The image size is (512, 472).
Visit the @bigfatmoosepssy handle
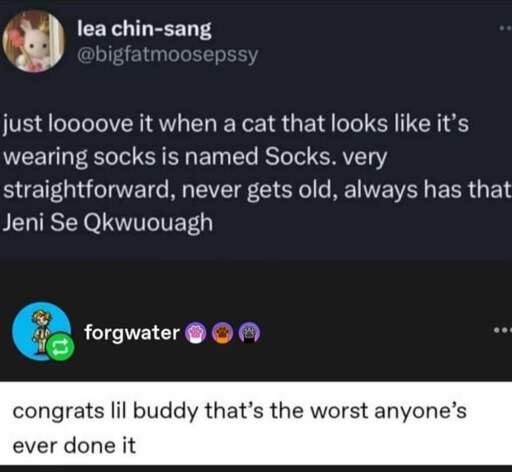[167, 55]
